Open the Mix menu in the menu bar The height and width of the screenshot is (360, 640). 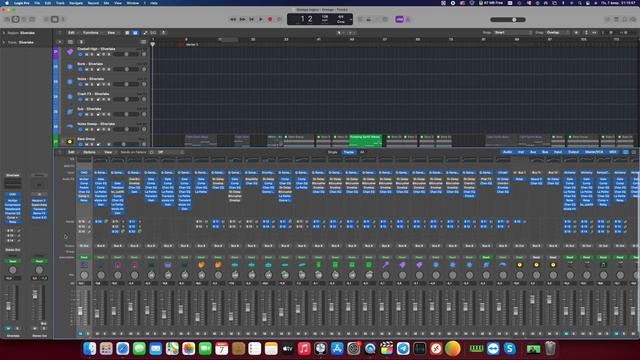[x=107, y=3]
